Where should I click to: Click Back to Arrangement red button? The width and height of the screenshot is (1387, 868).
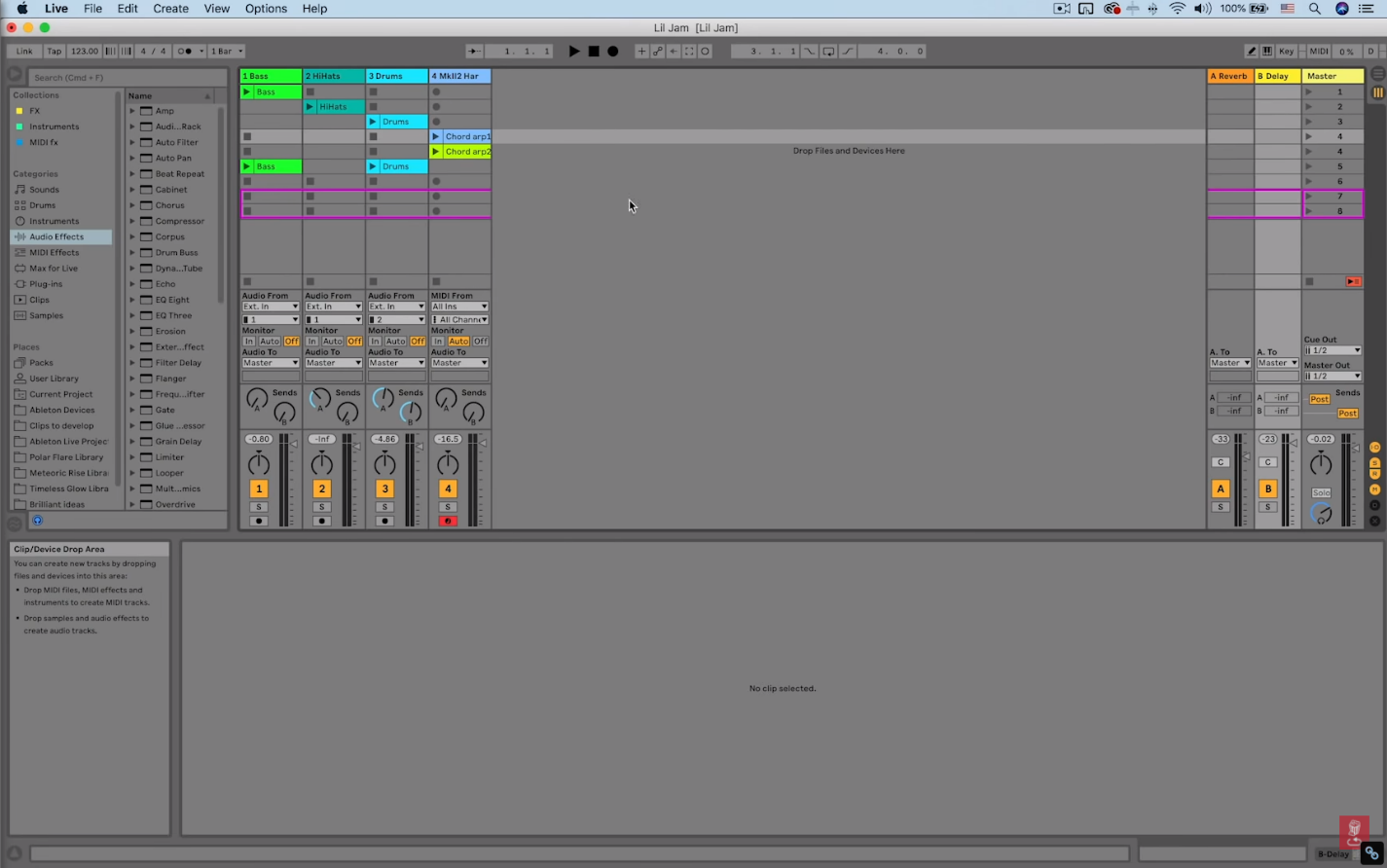(1353, 281)
